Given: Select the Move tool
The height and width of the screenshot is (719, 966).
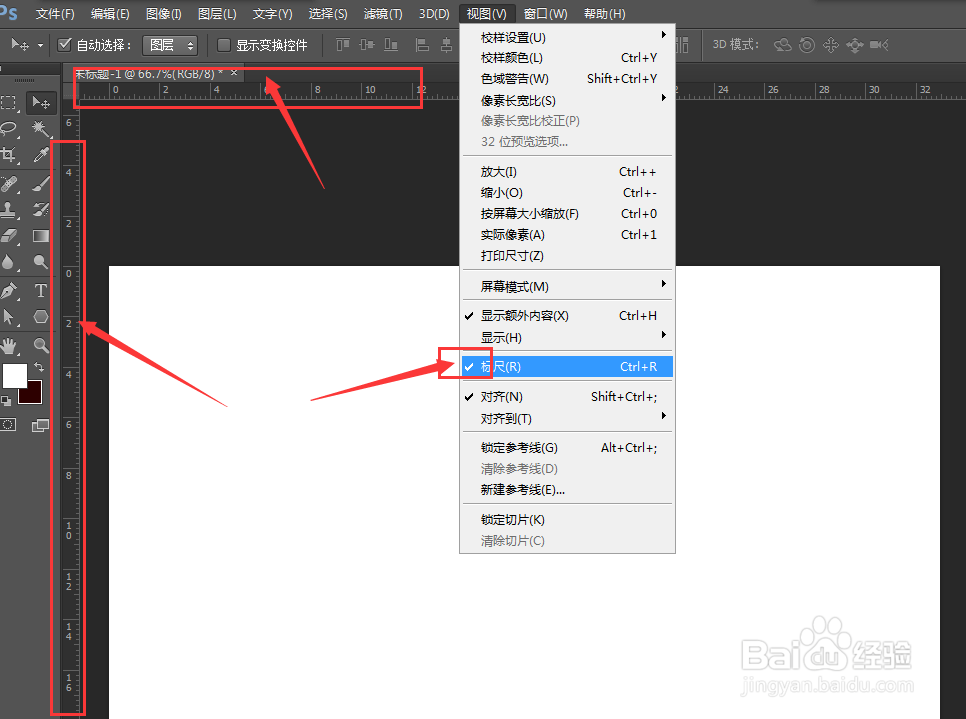Looking at the screenshot, I should tap(41, 104).
